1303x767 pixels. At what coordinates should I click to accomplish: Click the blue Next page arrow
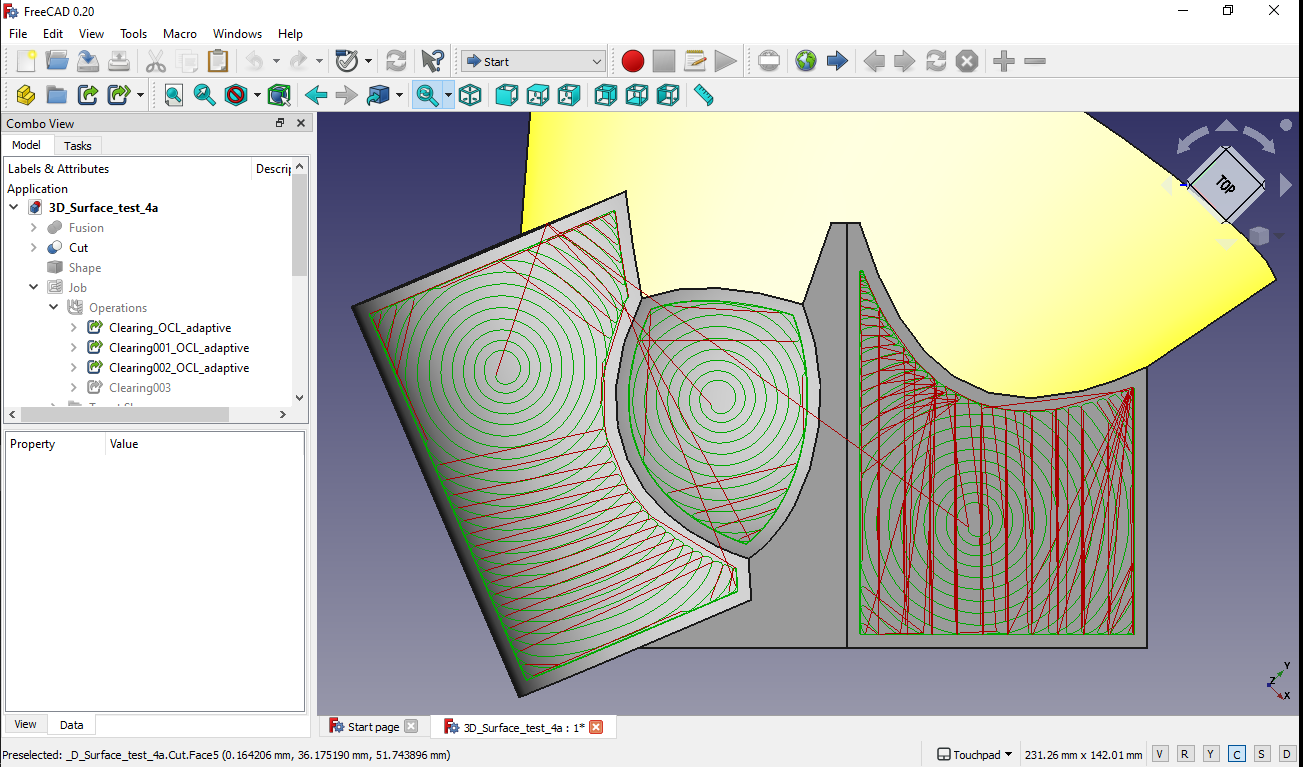coord(837,61)
